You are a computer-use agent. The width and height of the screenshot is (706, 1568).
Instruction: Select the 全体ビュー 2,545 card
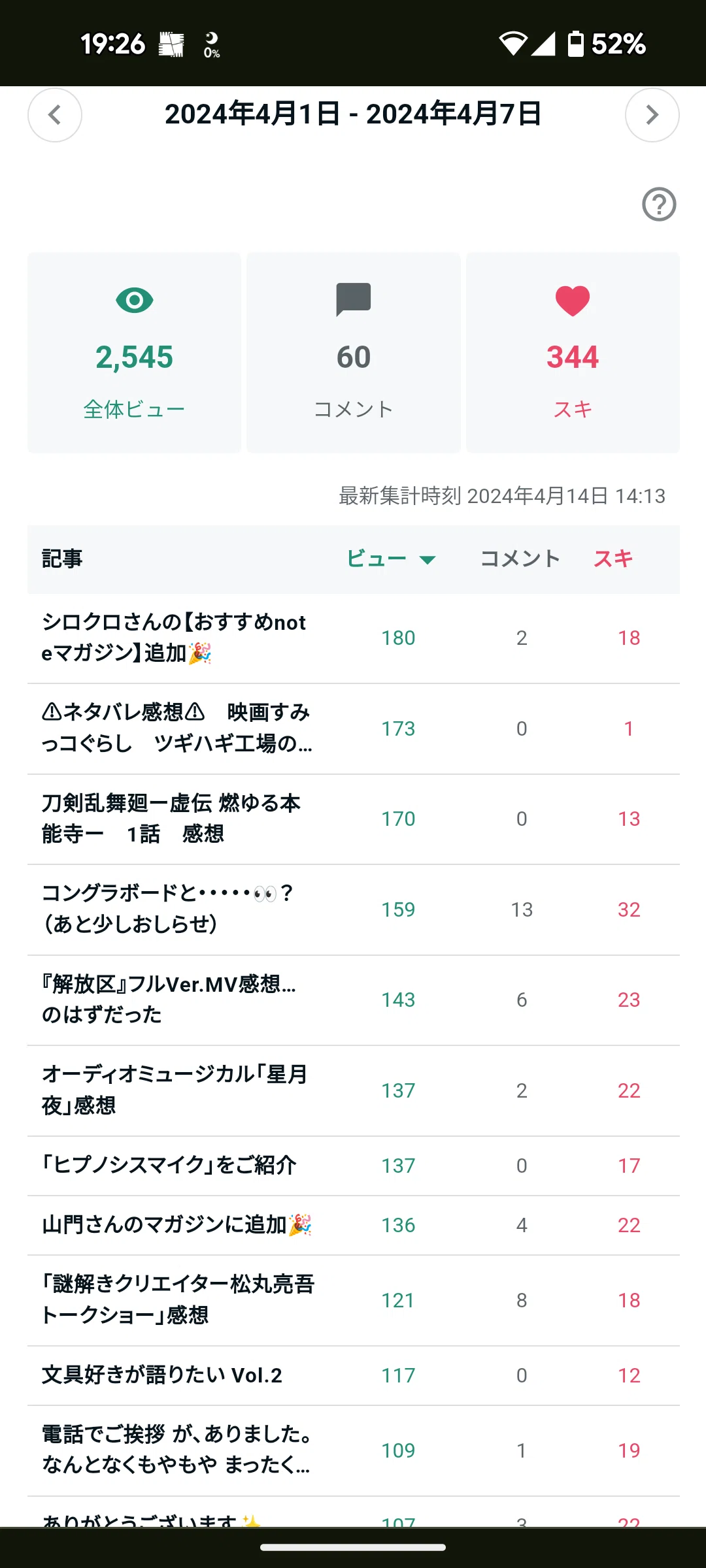click(x=135, y=353)
